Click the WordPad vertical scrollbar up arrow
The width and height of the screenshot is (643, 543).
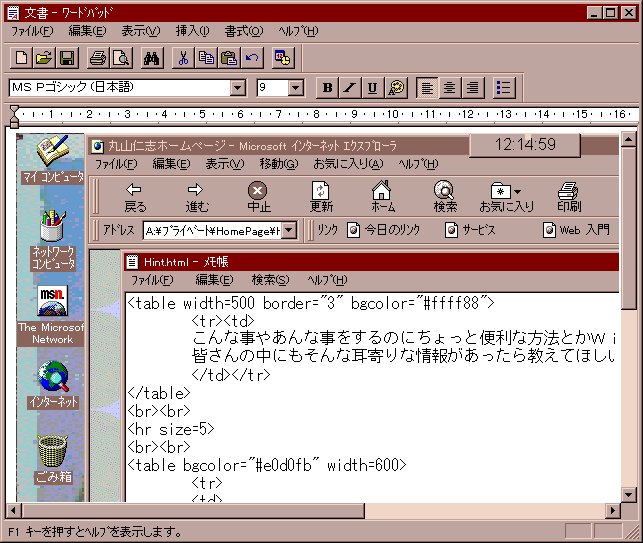point(628,140)
